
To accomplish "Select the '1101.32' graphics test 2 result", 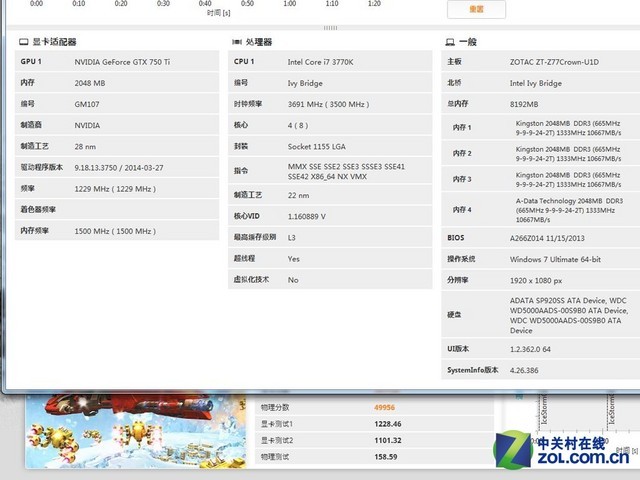I will 388,440.
